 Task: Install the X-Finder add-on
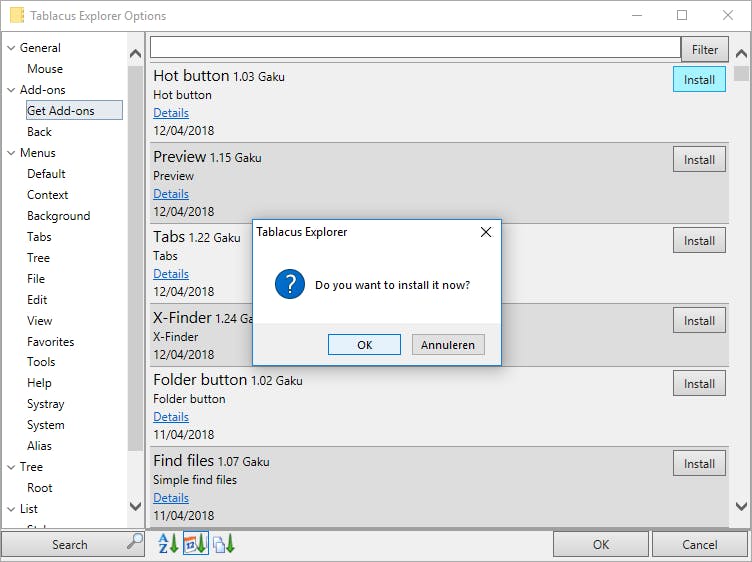(x=699, y=321)
